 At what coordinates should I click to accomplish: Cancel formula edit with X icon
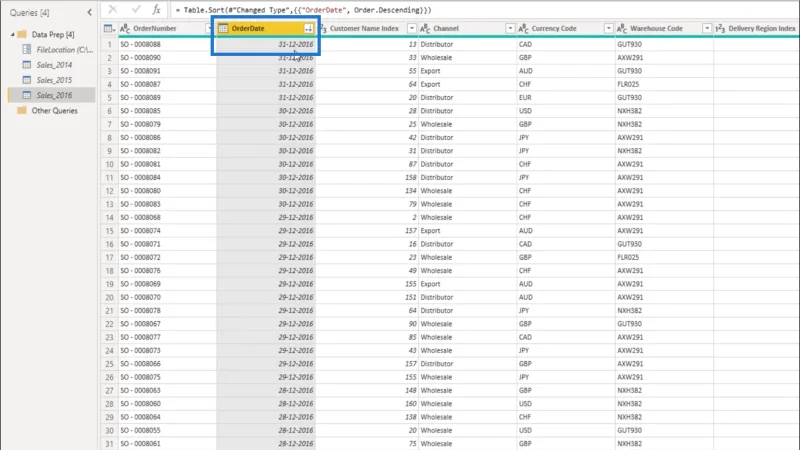tap(113, 9)
